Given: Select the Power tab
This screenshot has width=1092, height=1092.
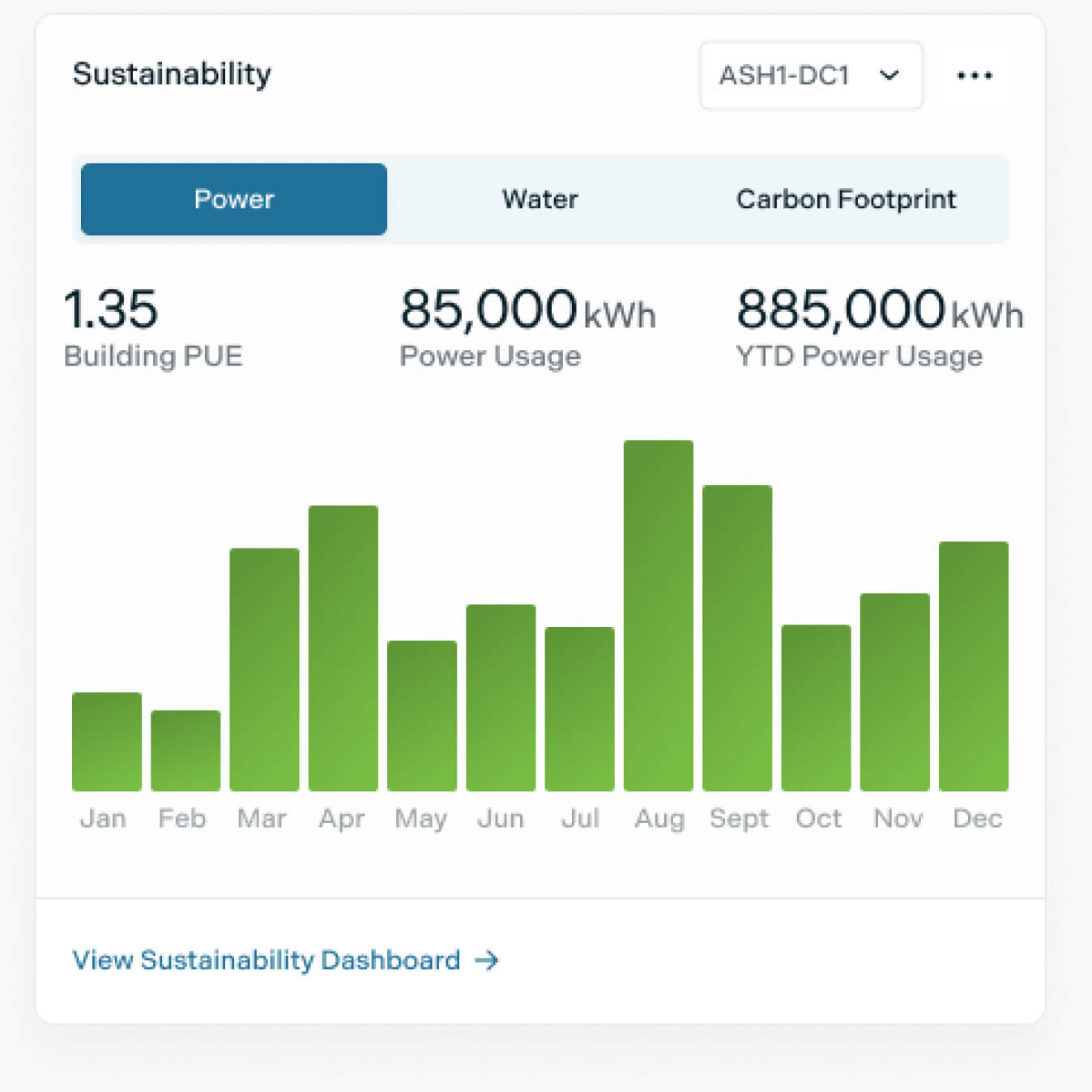Looking at the screenshot, I should tap(234, 199).
